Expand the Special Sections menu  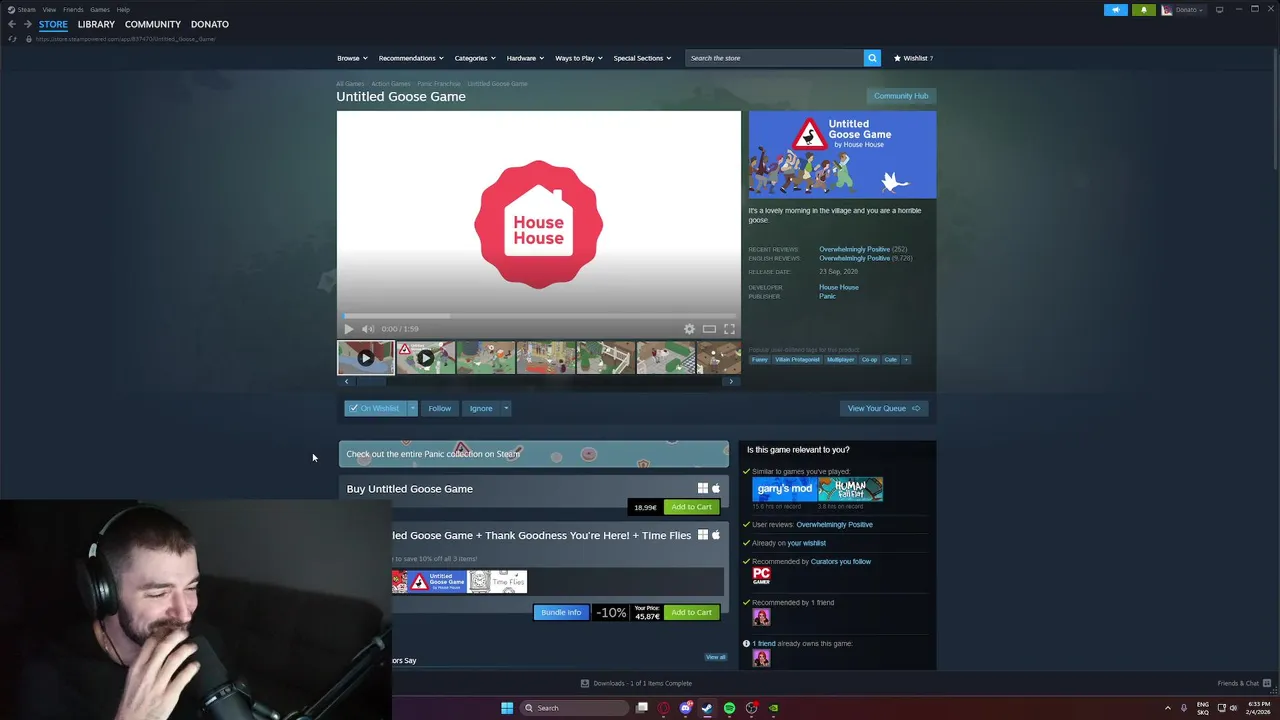coord(642,58)
